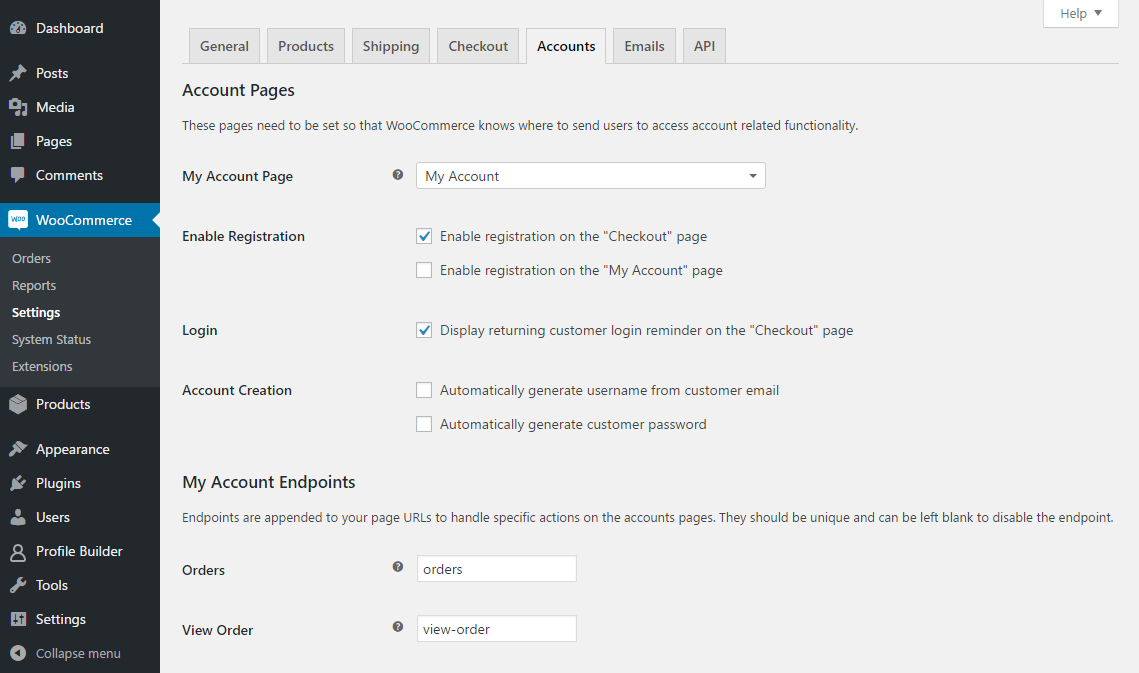Viewport: 1139px width, 673px height.
Task: Go to the Checkout tab
Action: (478, 46)
